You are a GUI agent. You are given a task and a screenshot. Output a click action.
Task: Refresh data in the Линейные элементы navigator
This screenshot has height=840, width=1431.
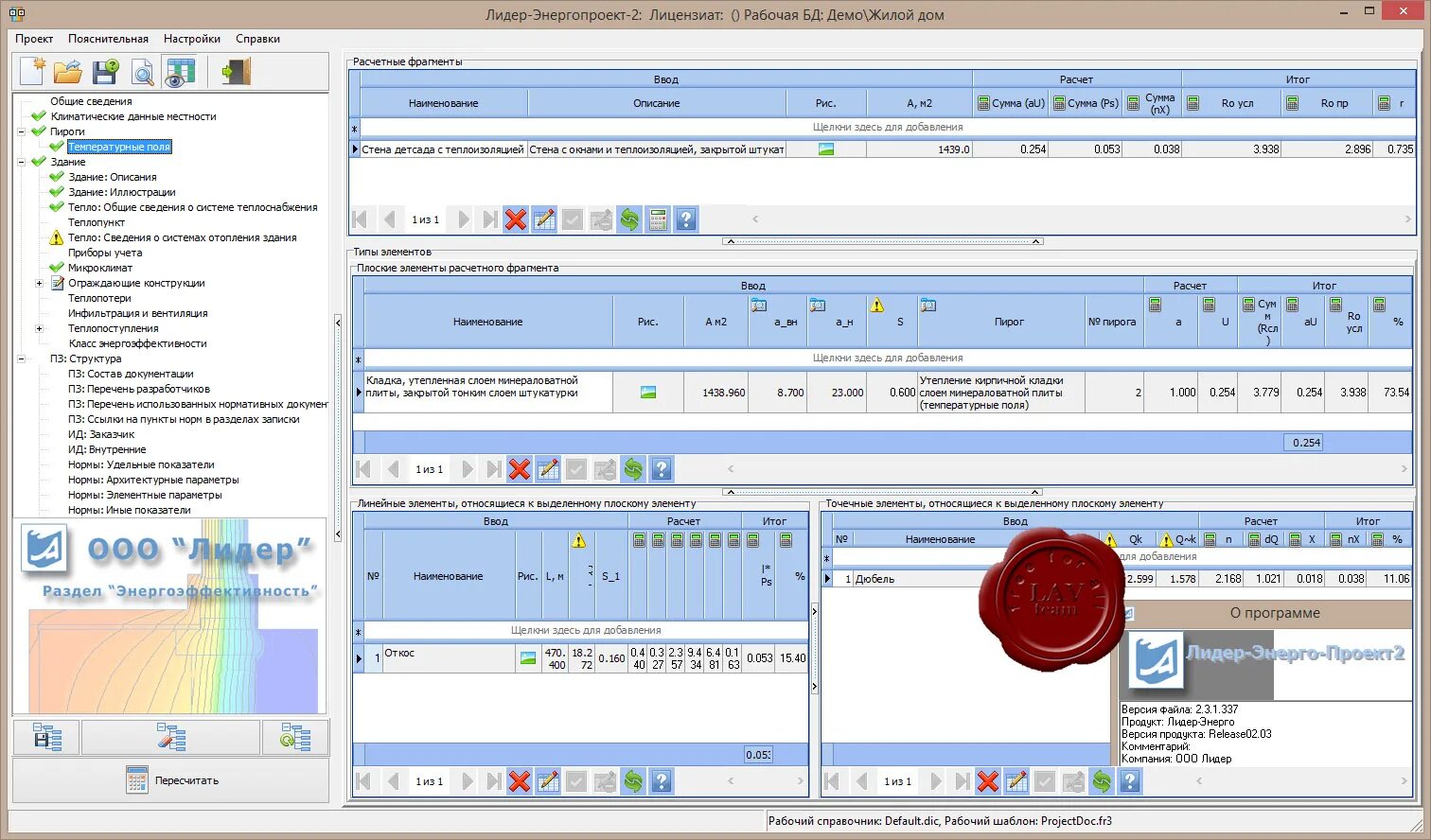click(633, 781)
